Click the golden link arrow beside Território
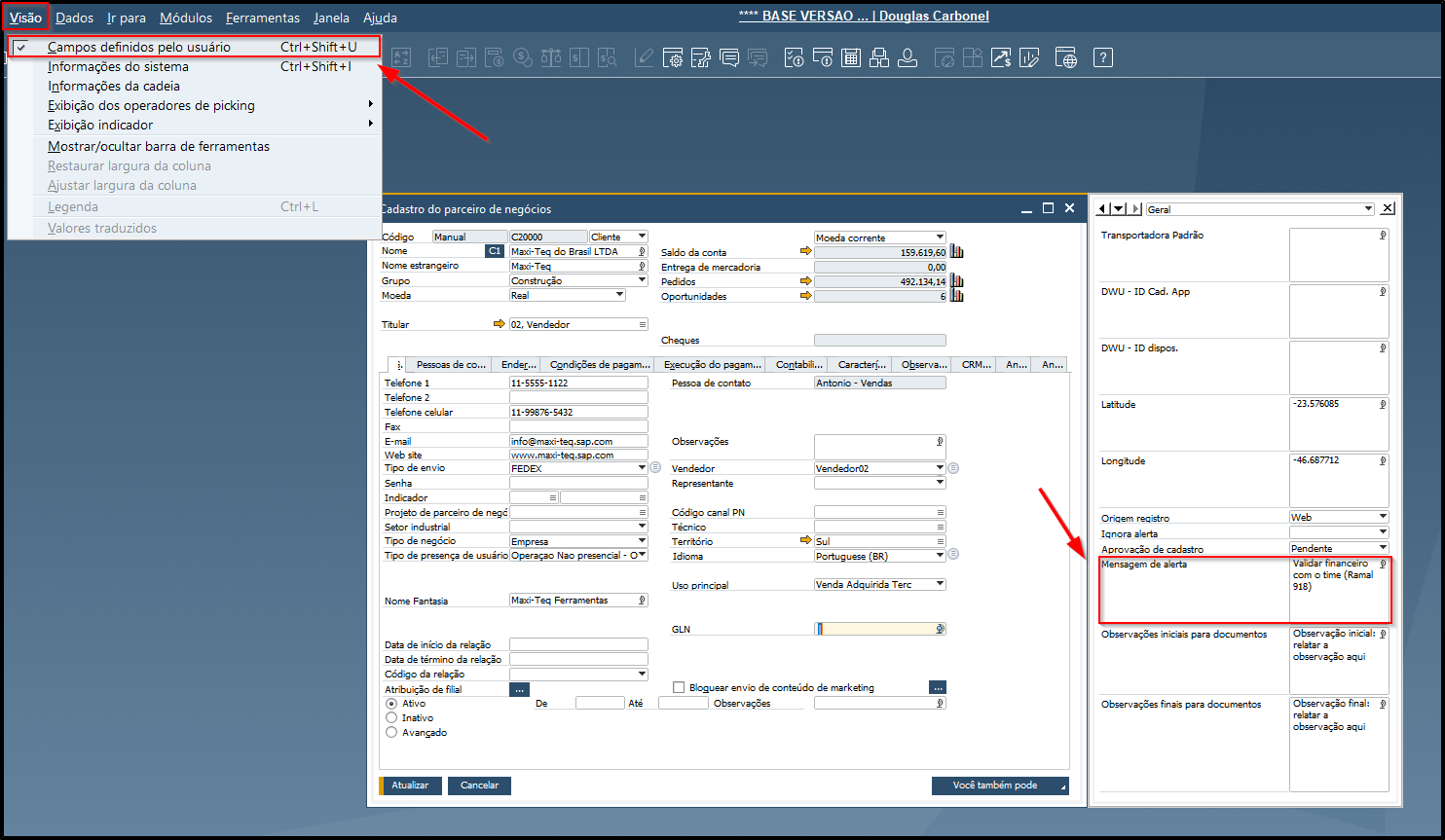Image resolution: width=1445 pixels, height=840 pixels. [x=805, y=540]
